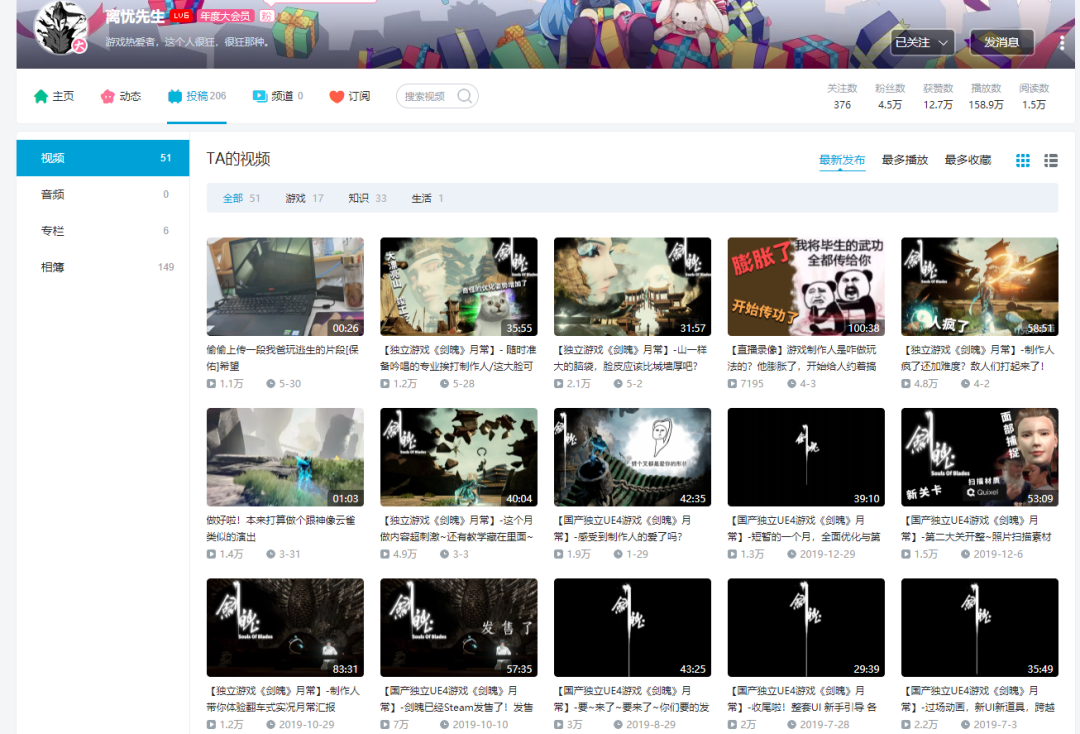This screenshot has width=1080, height=734.
Task: Select 相簿 149 in the sidebar
Action: pos(103,267)
